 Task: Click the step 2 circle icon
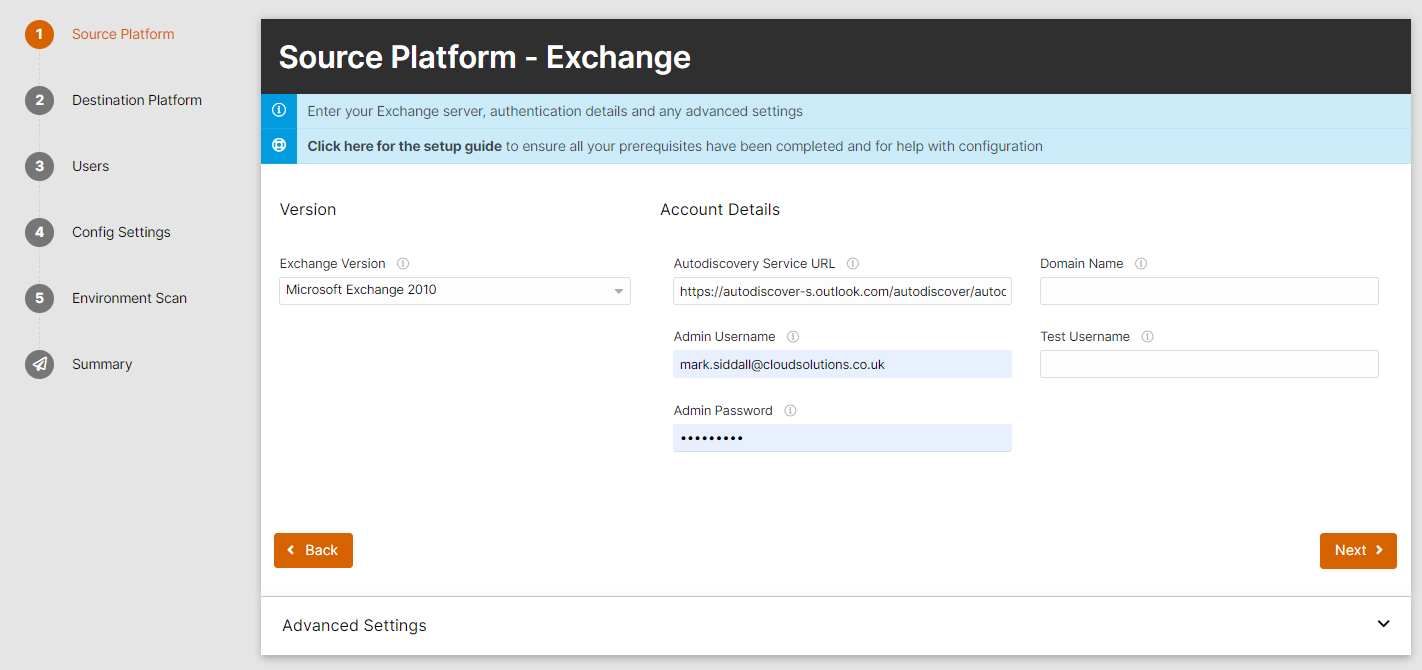39,101
